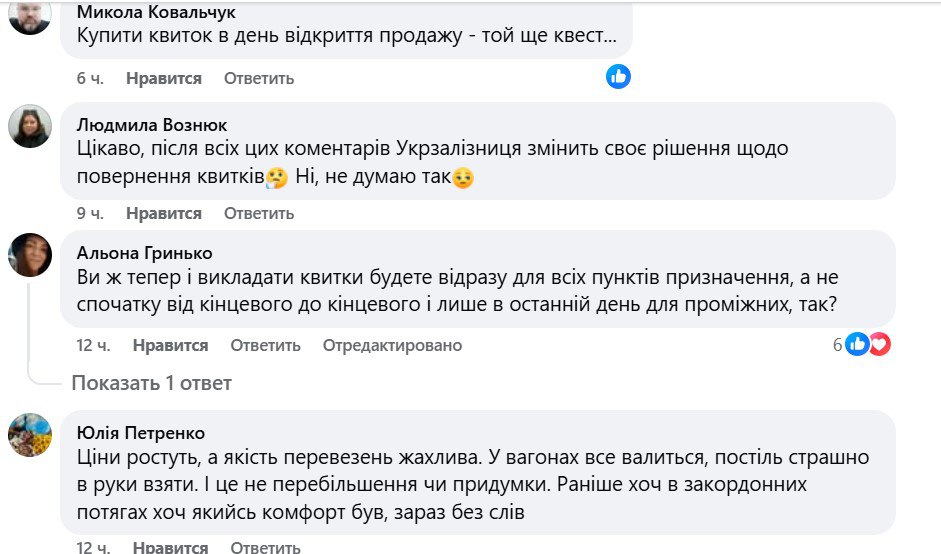View edit history via Отредактировано
941x554 pixels.
(392, 345)
